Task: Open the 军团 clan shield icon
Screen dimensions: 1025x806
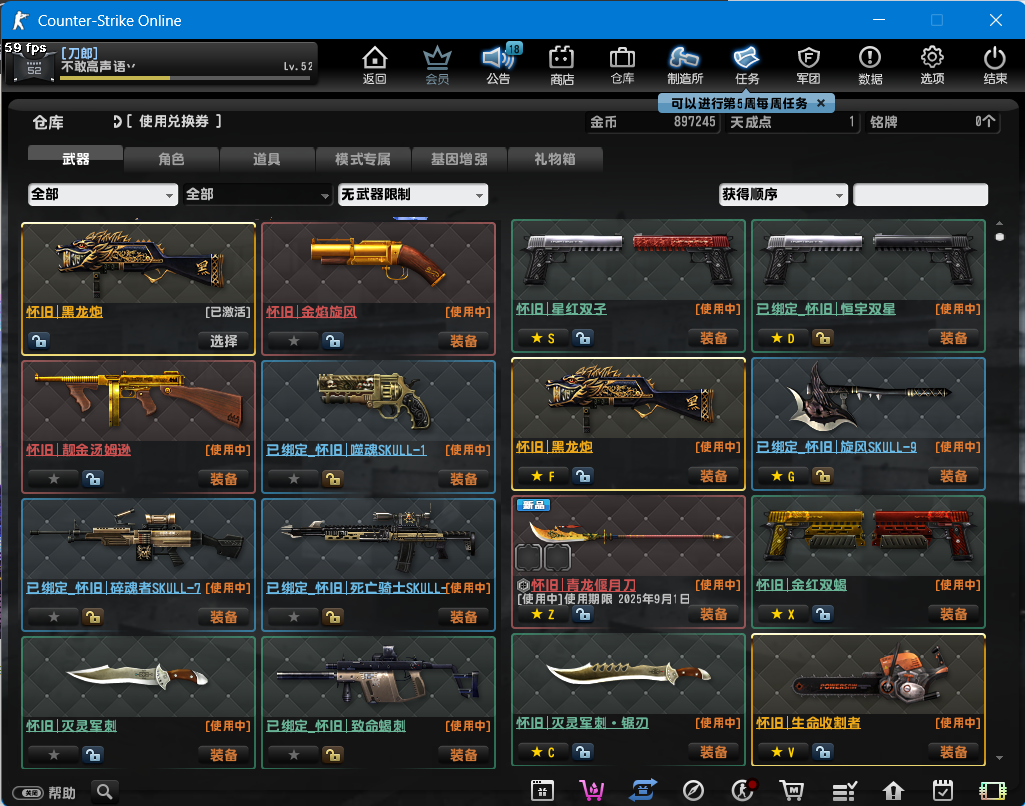Action: [x=809, y=64]
